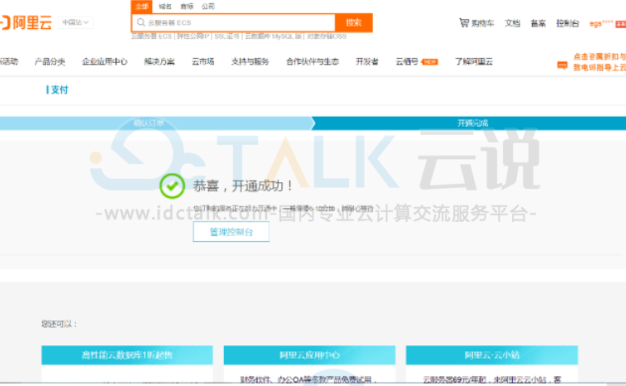626x386 pixels.
Task: Open the 弹性公网IP hot search link
Action: click(193, 36)
